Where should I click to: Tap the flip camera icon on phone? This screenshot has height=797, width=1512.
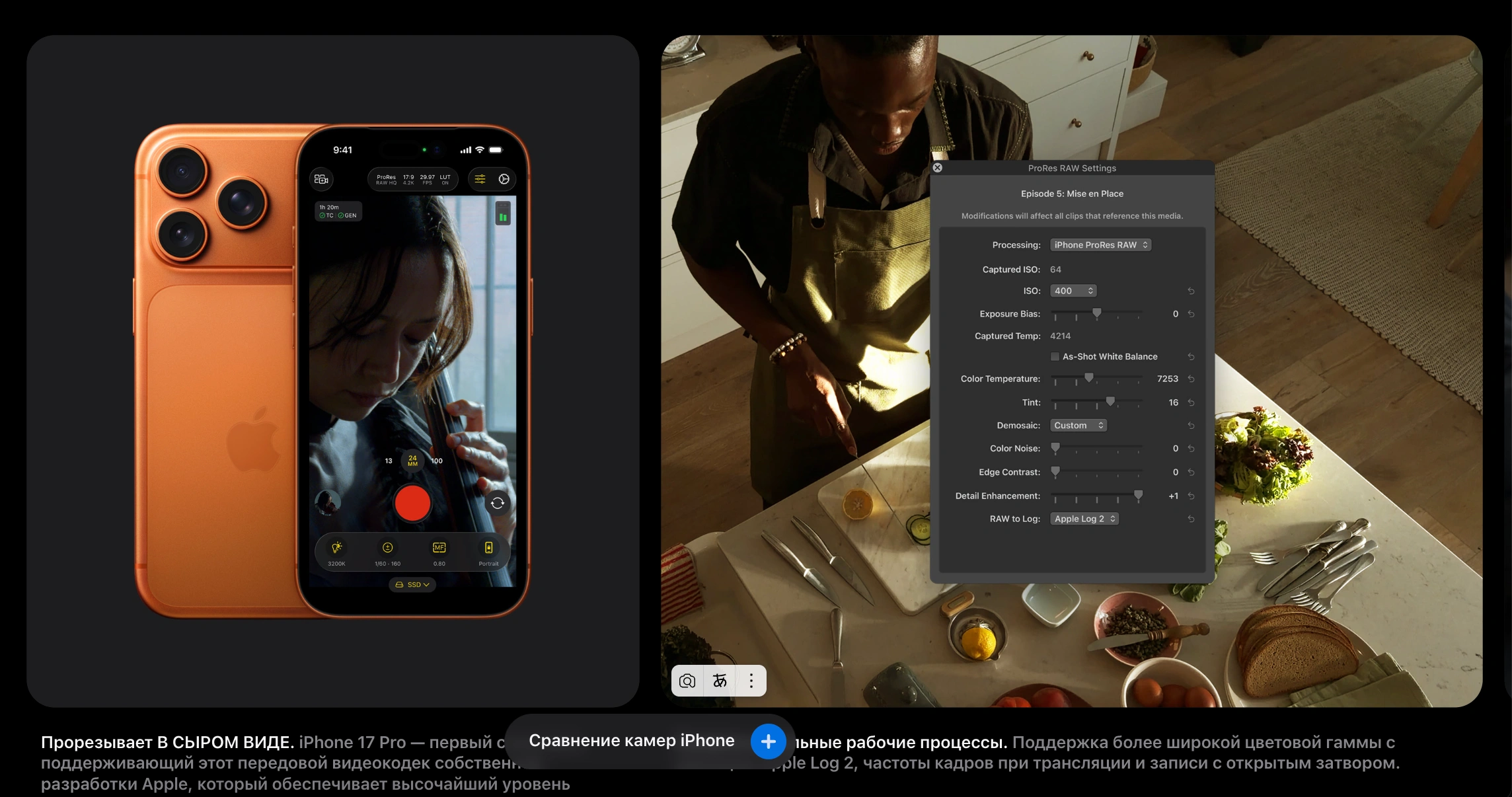pos(498,503)
